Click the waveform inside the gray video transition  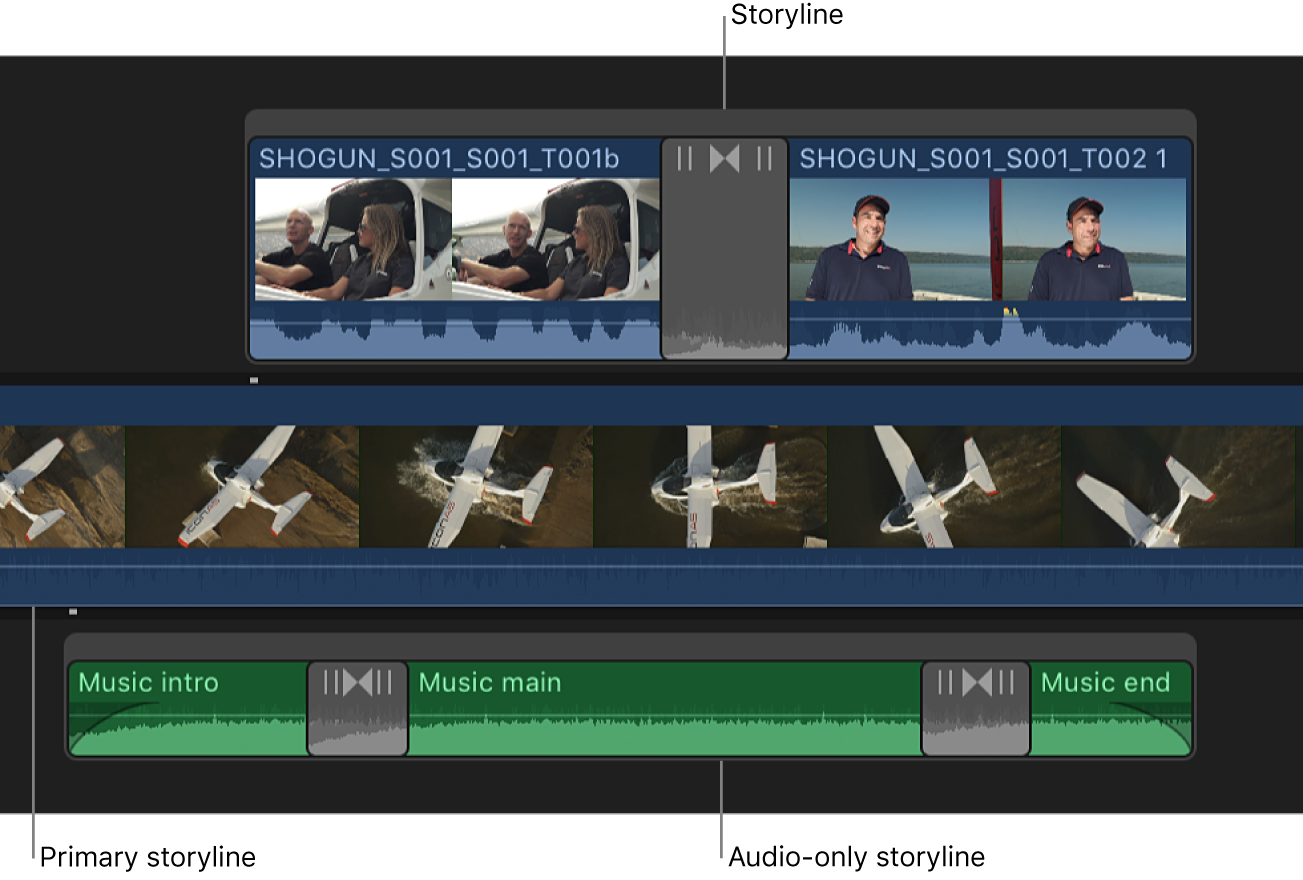pyautogui.click(x=723, y=330)
